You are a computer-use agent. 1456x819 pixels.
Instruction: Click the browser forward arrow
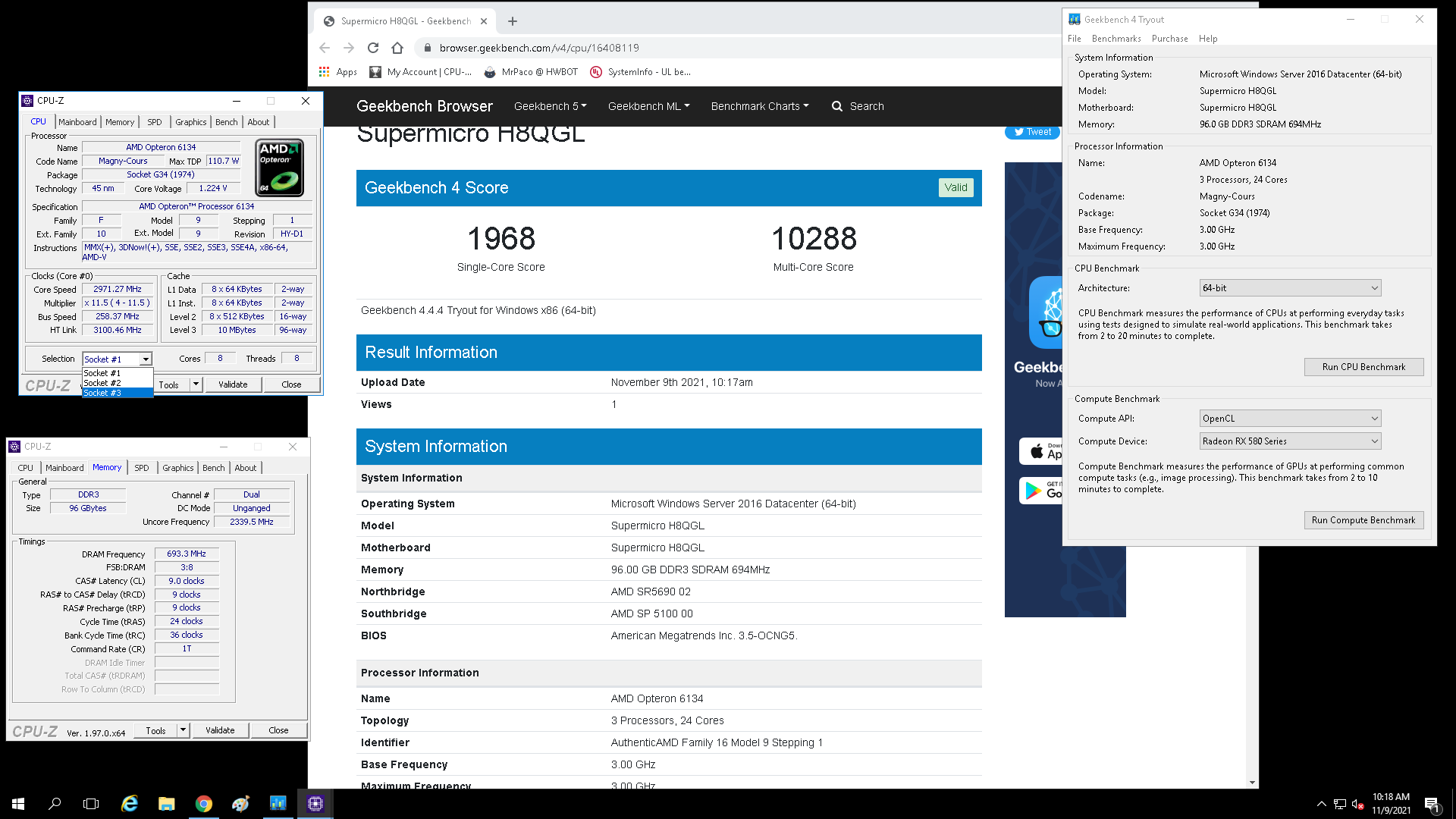(349, 48)
